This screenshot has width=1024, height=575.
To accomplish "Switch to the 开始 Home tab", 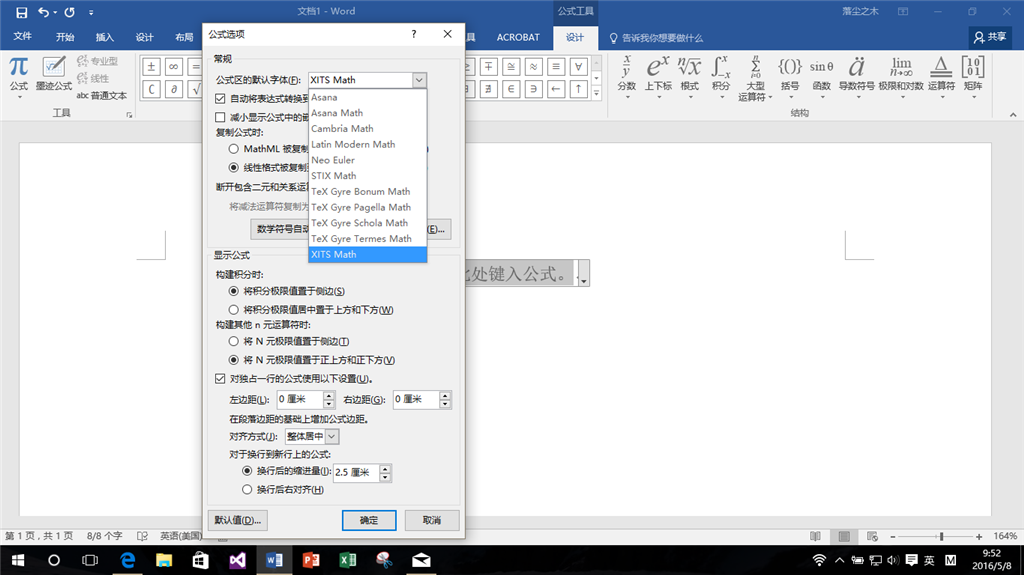I will [65, 37].
